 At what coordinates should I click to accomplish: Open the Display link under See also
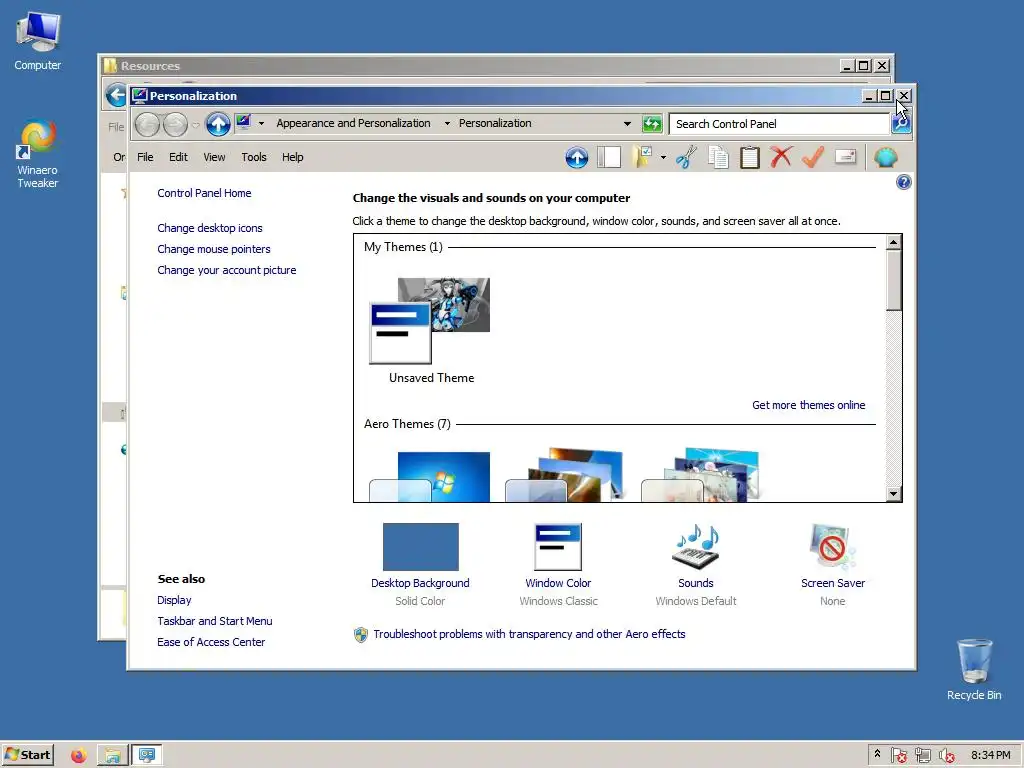click(x=174, y=600)
